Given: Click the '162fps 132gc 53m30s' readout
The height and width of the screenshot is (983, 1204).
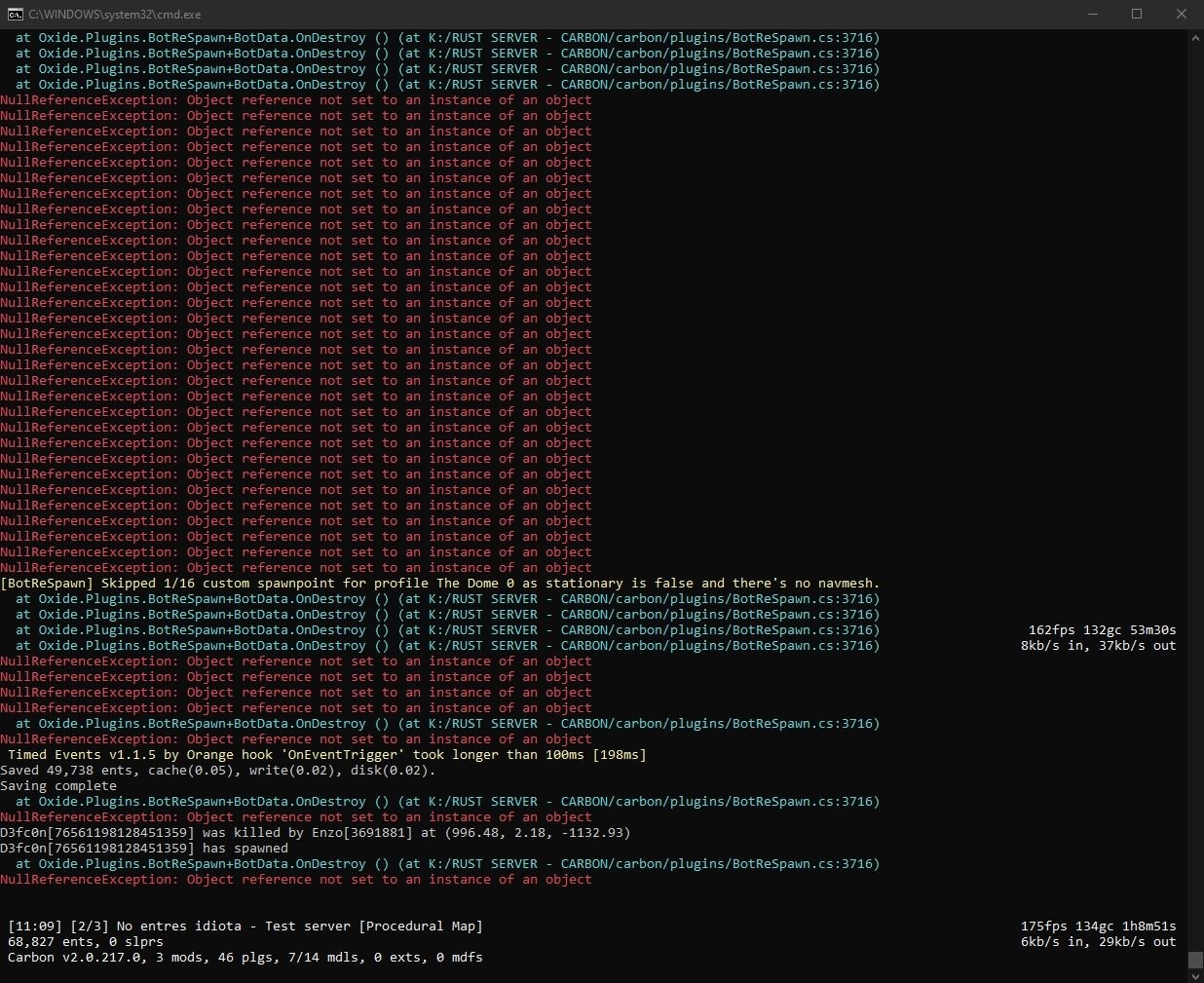Looking at the screenshot, I should (1102, 630).
